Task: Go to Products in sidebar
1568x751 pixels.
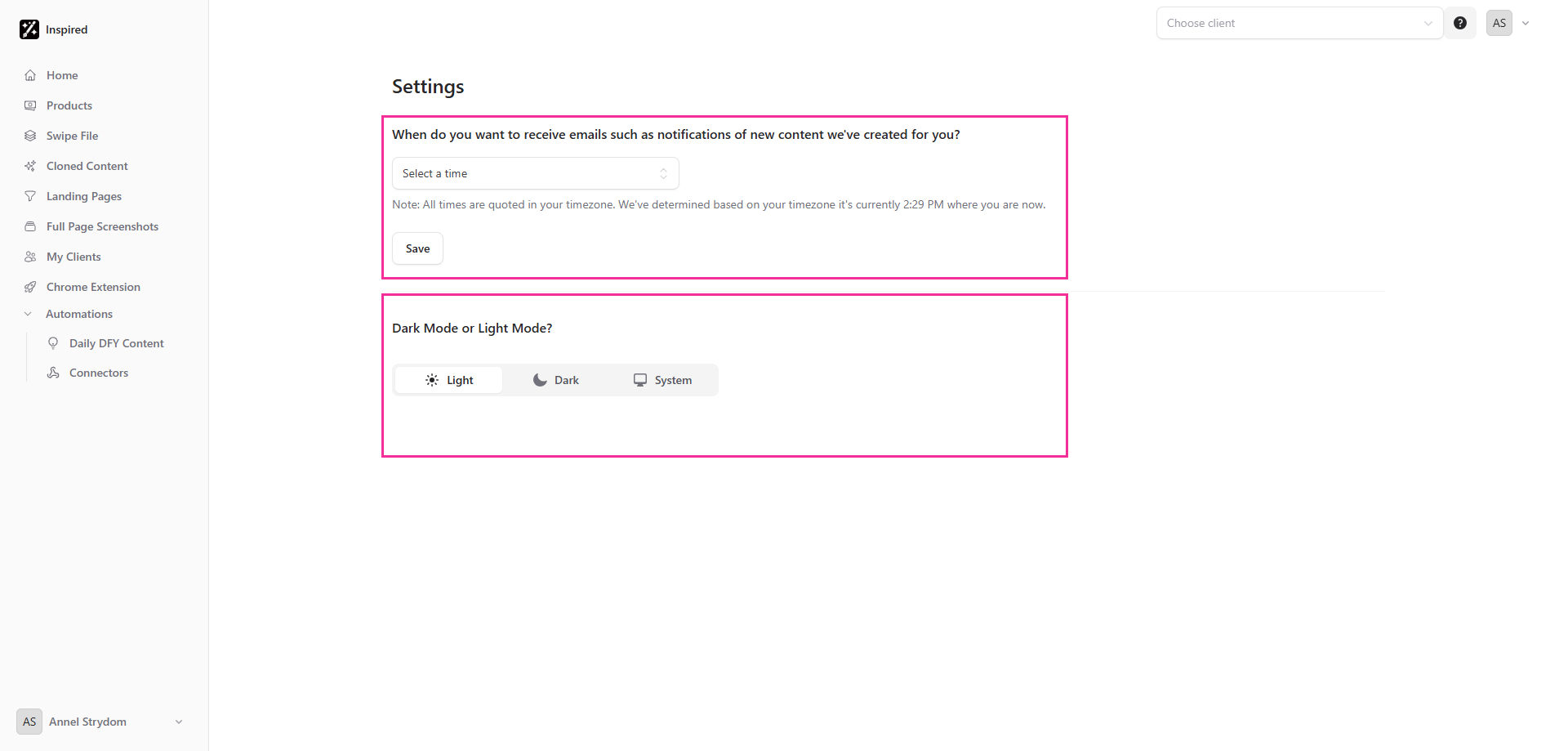Action: click(69, 105)
